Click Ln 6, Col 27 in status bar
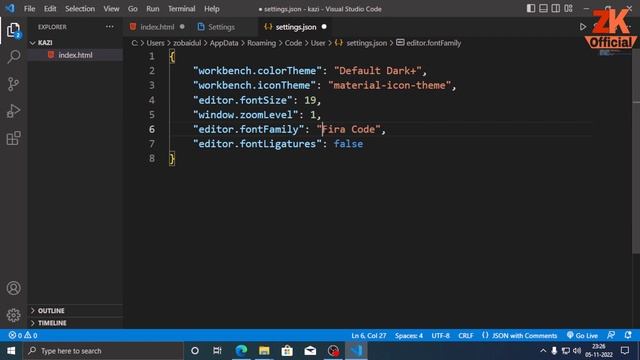Screen dimensions: 640x360 tap(369, 335)
